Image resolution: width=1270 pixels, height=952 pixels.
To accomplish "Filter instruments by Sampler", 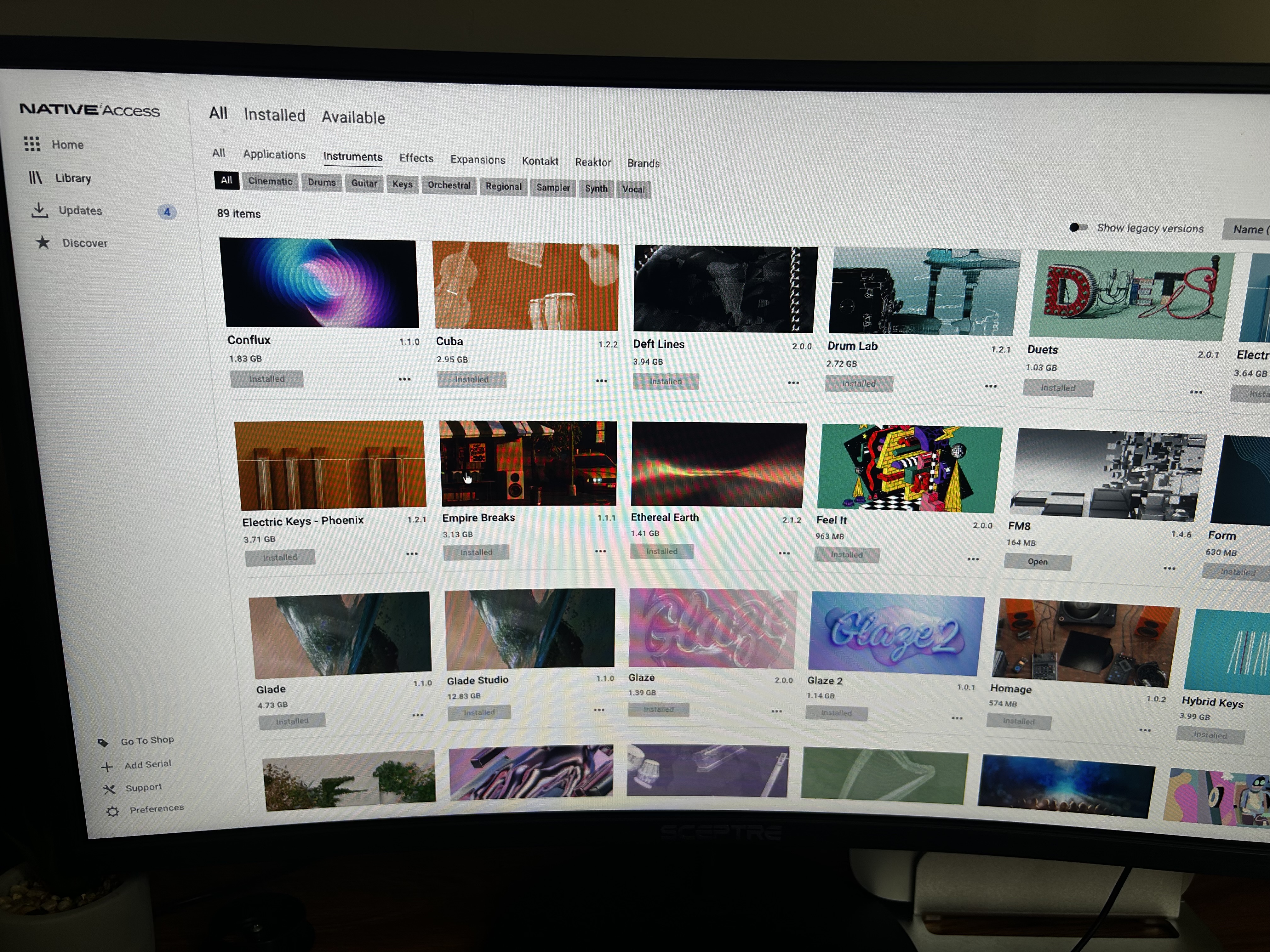I will 553,188.
